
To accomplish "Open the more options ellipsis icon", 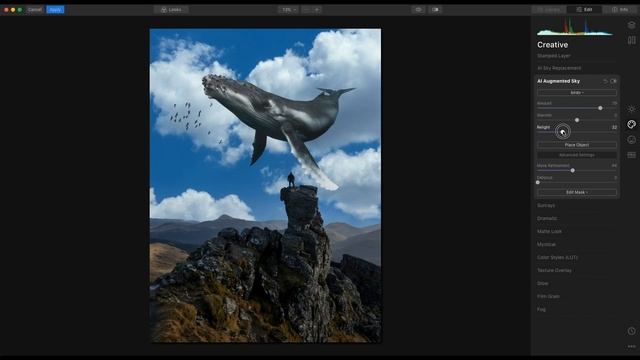I will coord(631,347).
